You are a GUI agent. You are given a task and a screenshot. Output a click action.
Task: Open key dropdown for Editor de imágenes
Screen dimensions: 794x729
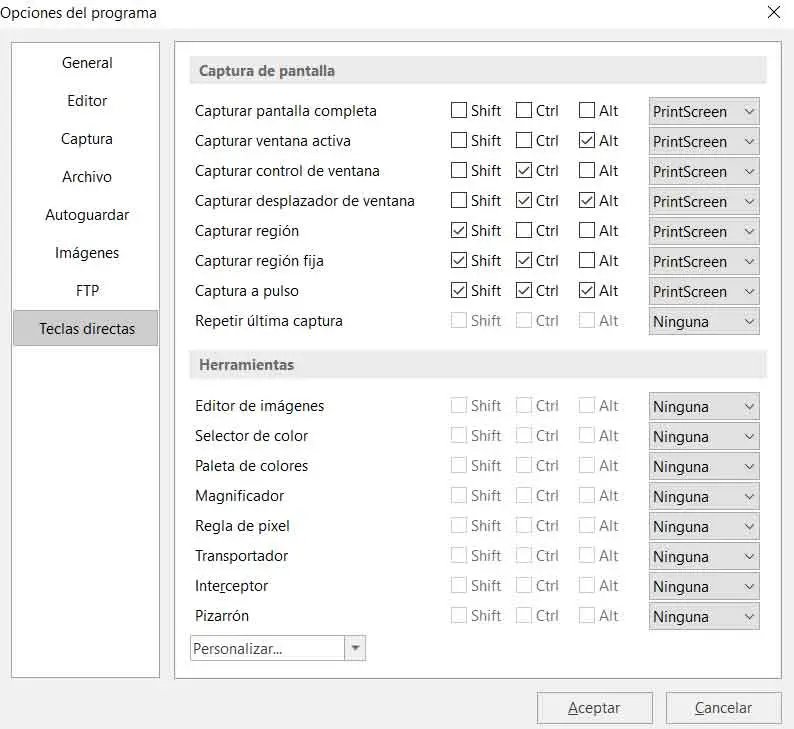tap(704, 407)
